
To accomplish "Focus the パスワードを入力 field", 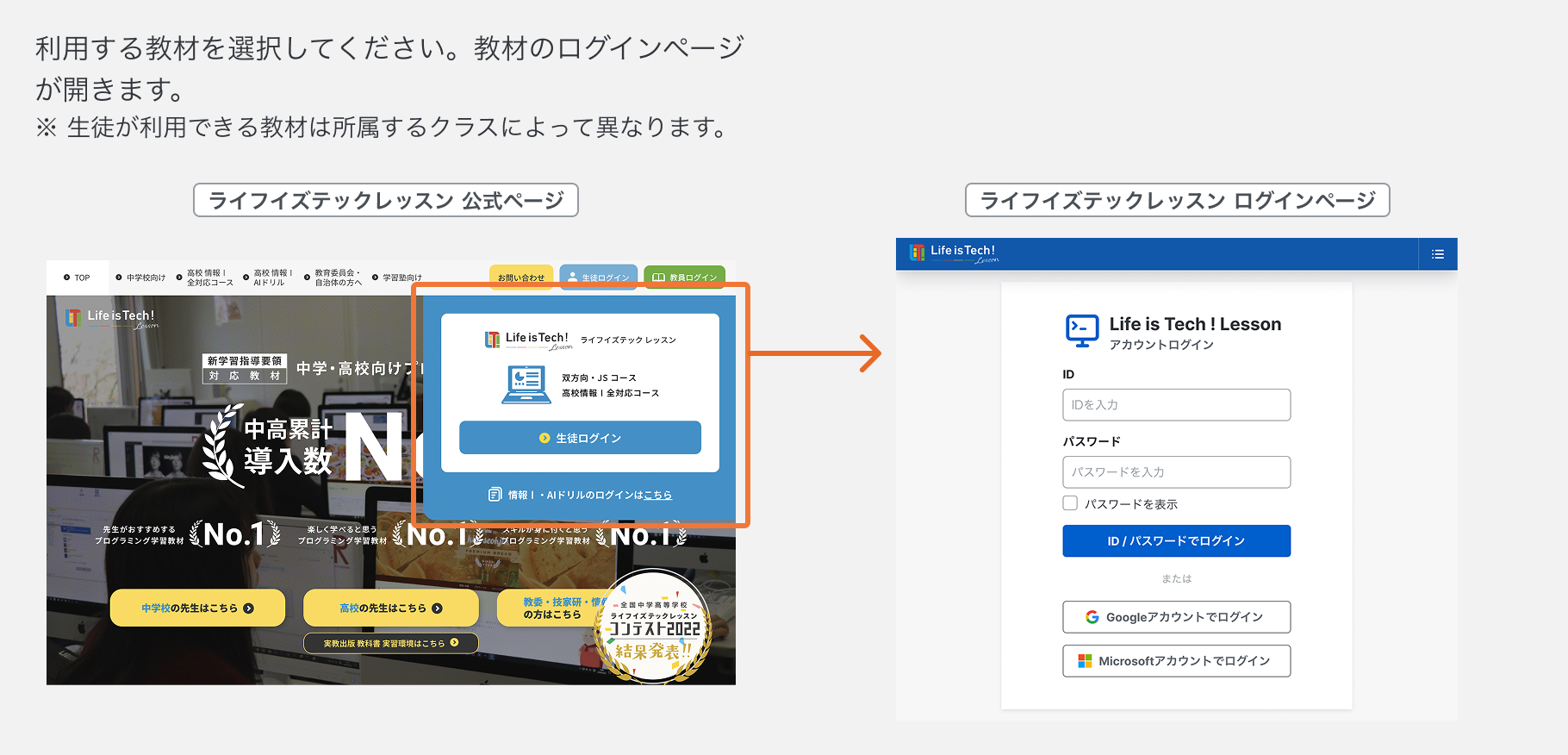I will pos(1176,472).
